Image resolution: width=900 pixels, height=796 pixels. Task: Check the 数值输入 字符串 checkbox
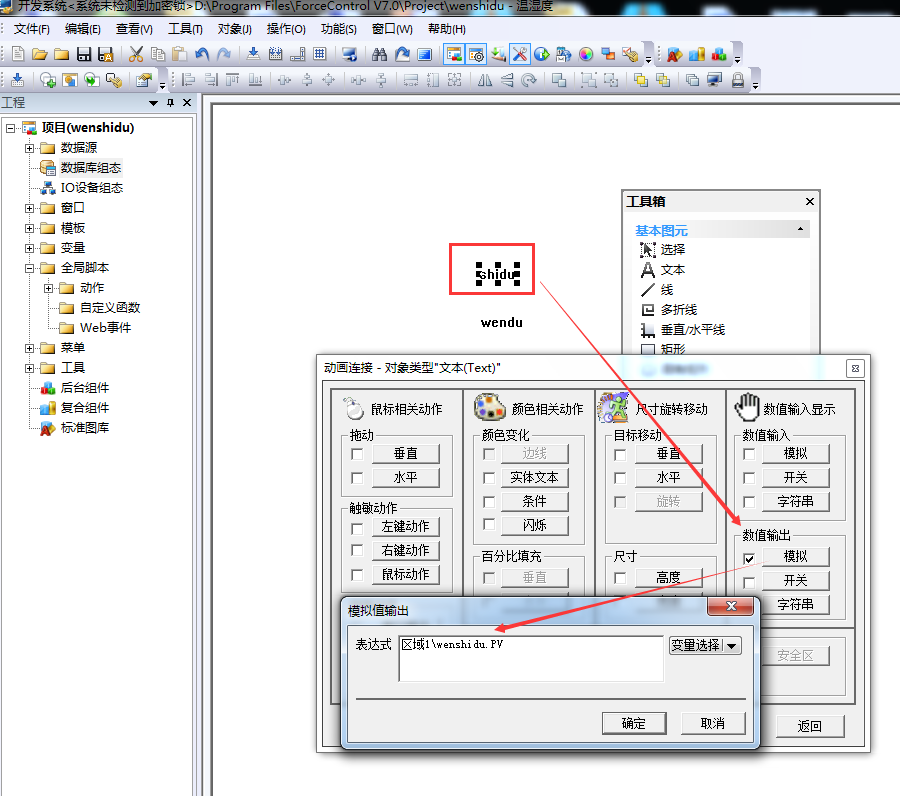point(749,502)
